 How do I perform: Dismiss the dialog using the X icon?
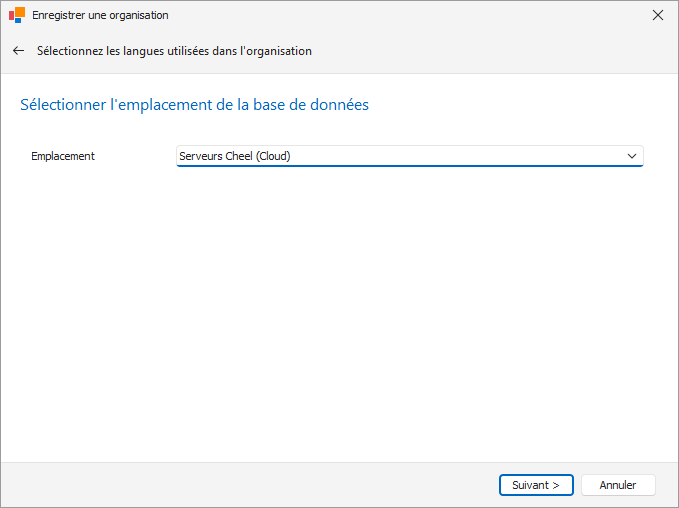[x=658, y=15]
